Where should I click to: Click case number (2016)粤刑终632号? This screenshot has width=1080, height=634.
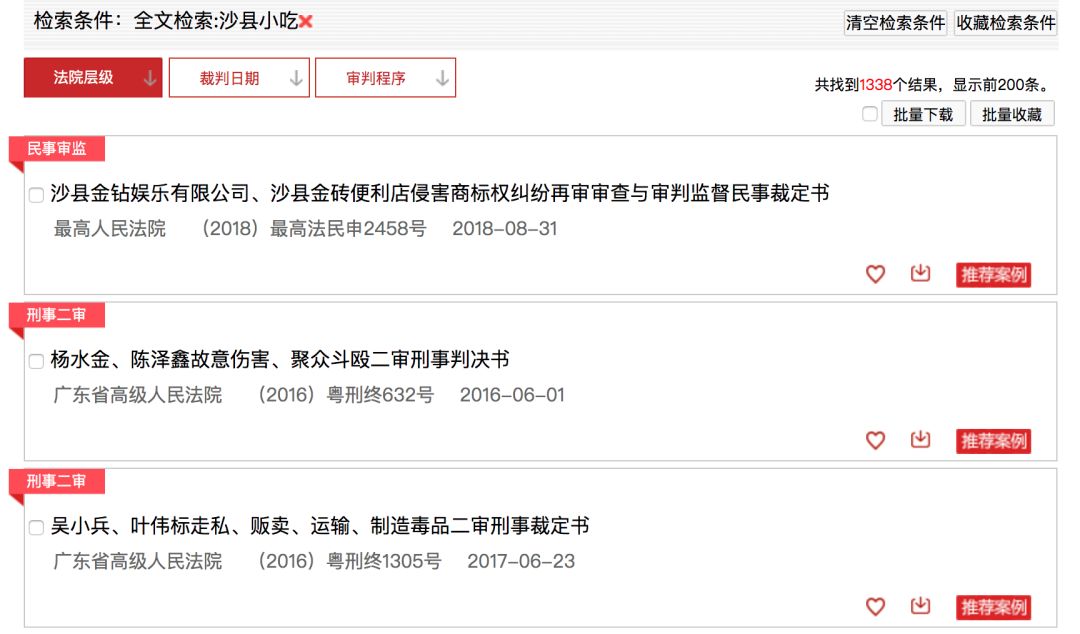tap(346, 395)
